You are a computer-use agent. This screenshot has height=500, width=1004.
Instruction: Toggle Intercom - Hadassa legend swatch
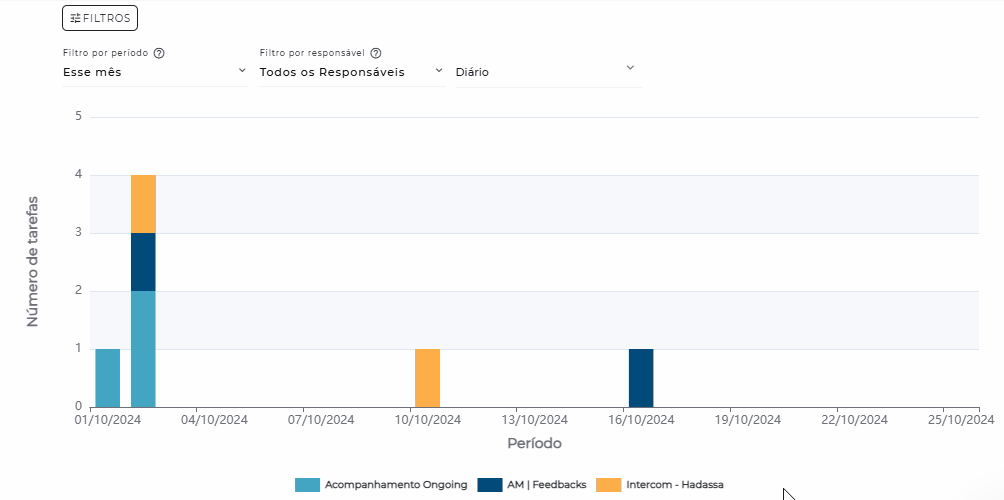pos(608,485)
